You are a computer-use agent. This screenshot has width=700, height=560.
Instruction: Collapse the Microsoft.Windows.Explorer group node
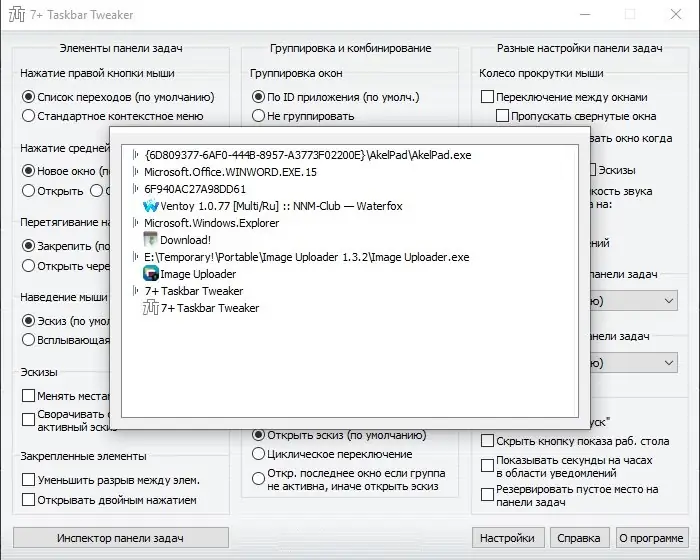pos(136,223)
